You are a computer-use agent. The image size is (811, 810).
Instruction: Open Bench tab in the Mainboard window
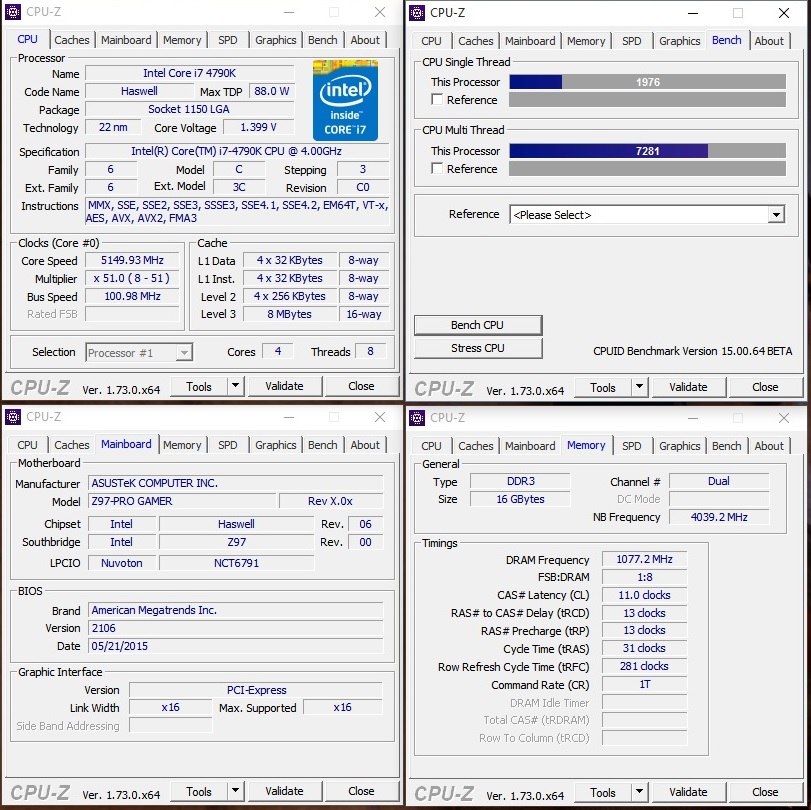point(323,445)
